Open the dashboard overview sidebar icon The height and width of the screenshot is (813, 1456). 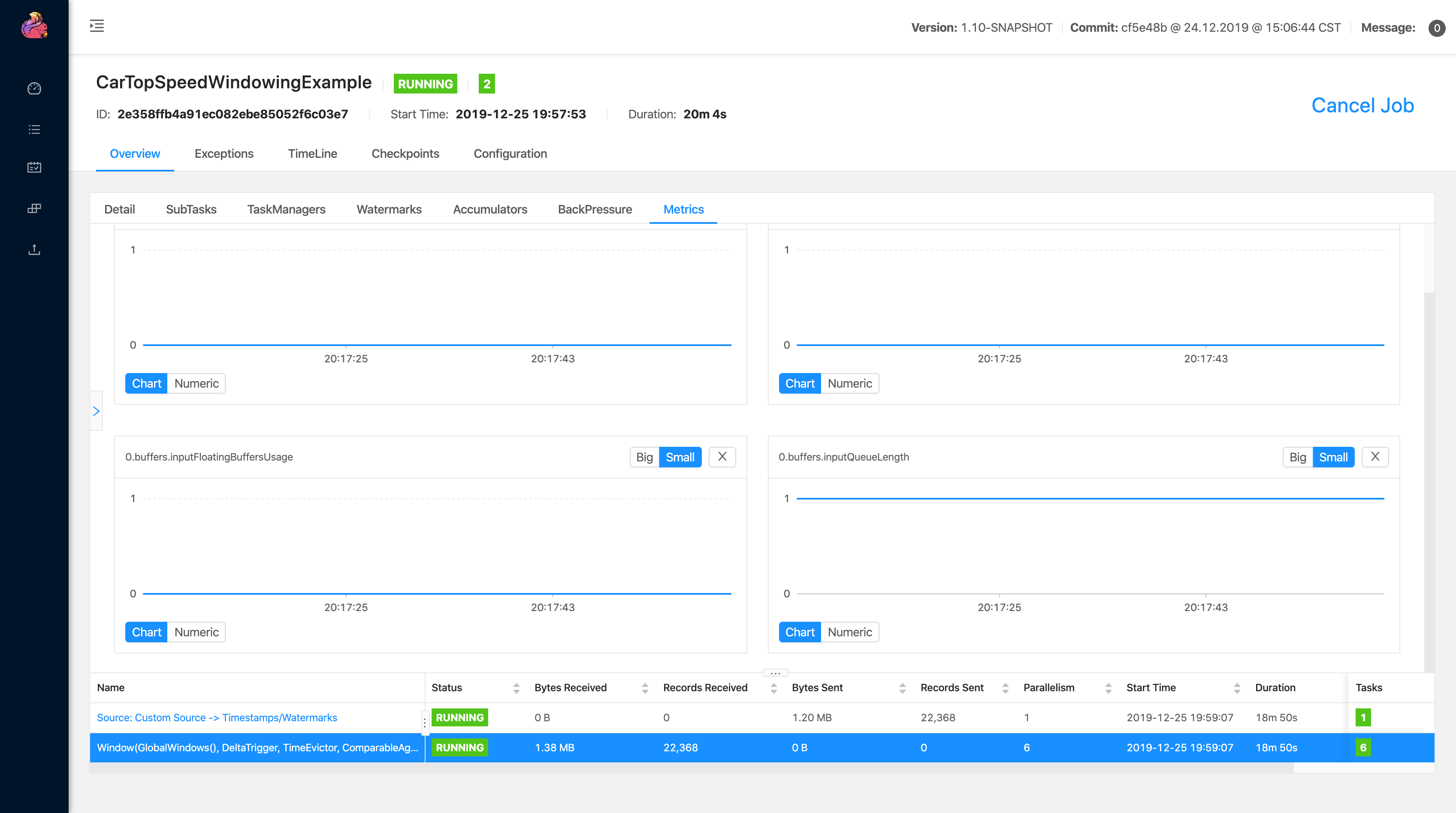click(x=34, y=89)
